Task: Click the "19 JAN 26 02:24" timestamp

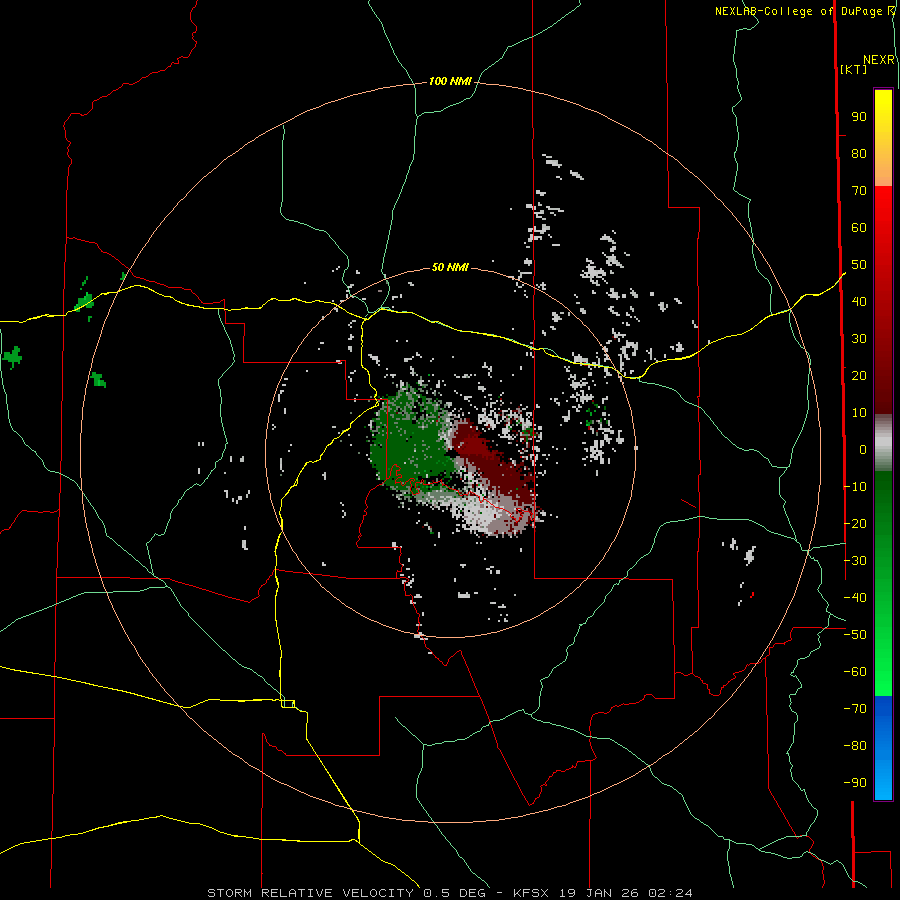Action: (624, 893)
